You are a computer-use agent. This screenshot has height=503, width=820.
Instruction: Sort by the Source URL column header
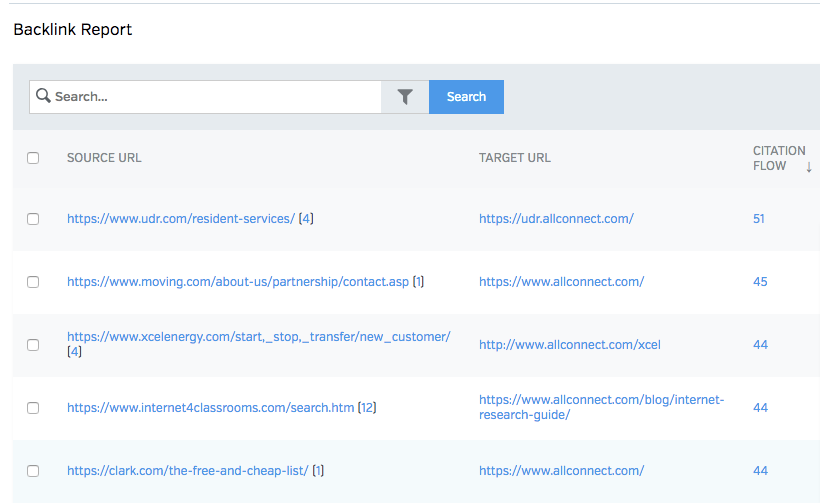click(104, 158)
